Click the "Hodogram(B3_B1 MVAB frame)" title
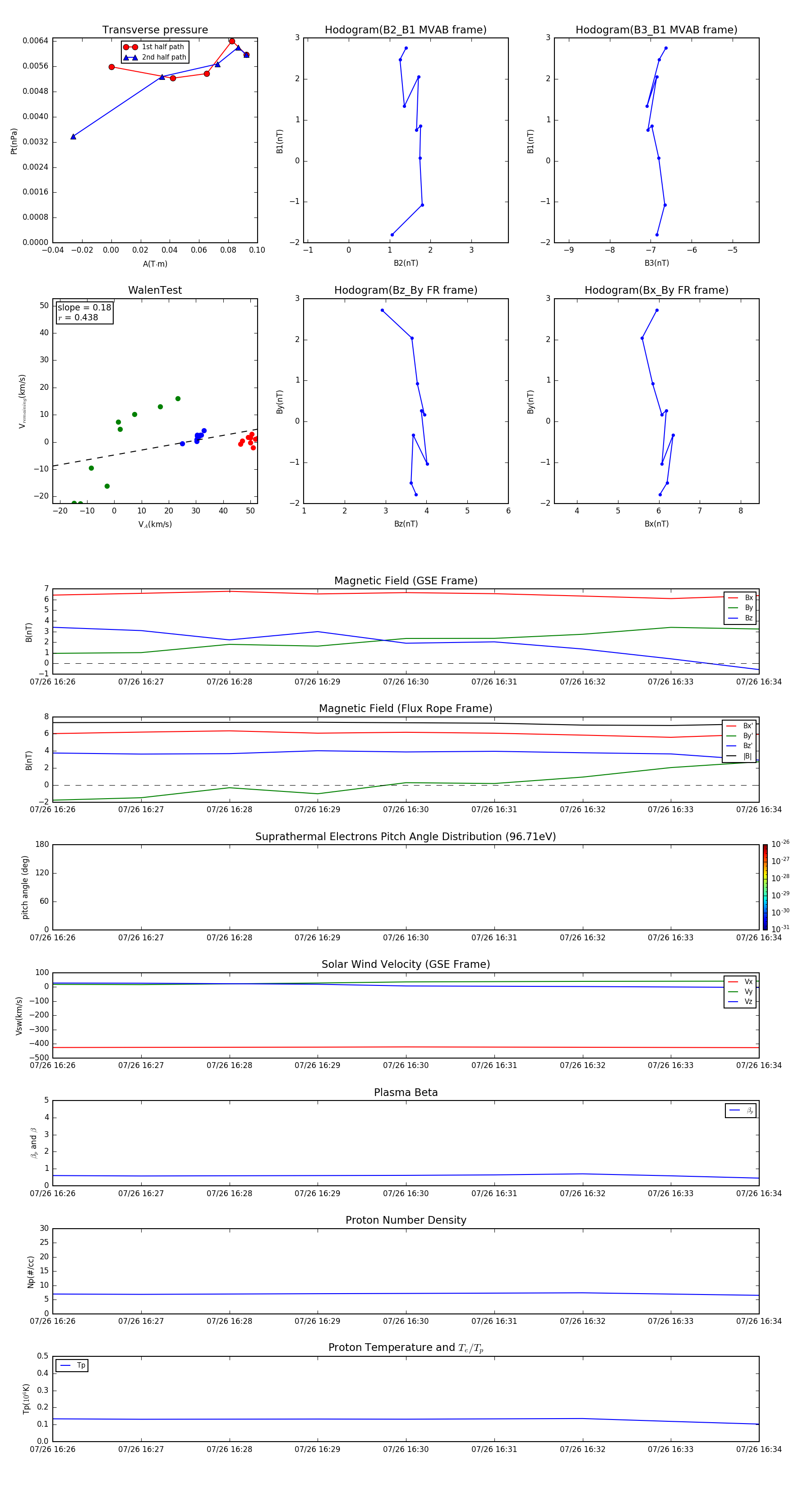Viewport: 812px width, 1489px height. click(656, 30)
